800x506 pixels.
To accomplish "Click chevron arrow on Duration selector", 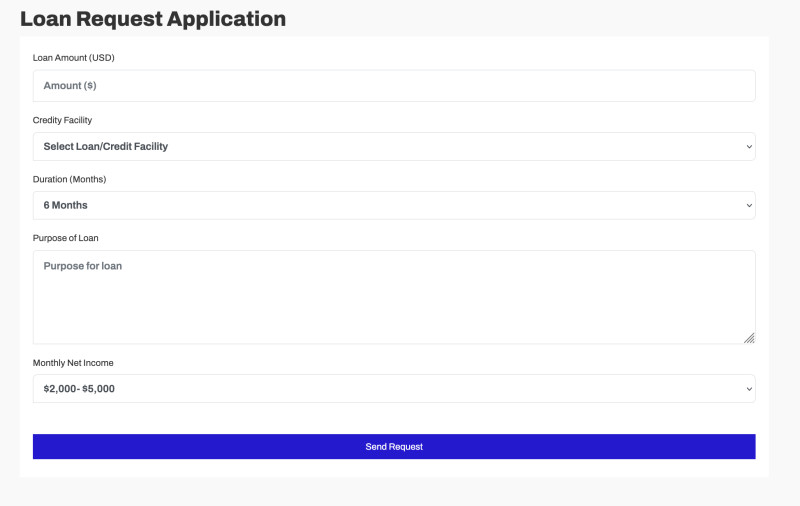I will pos(749,206).
